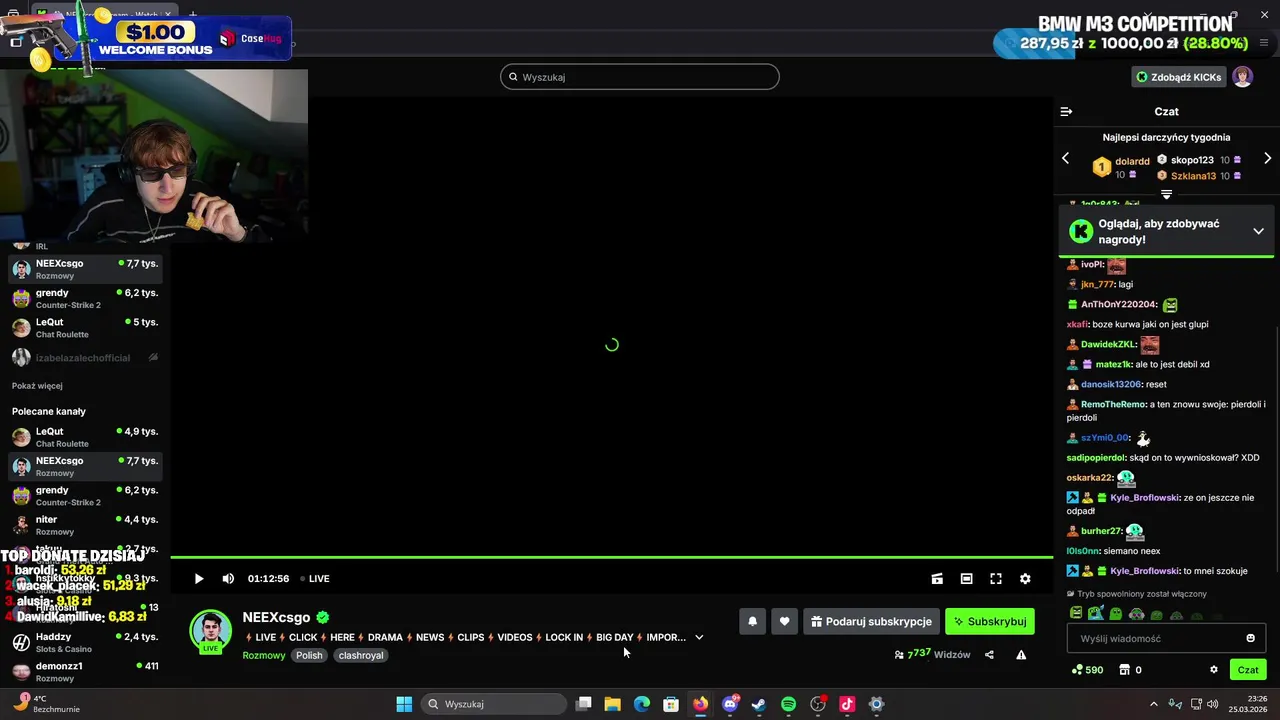Open Steam from the taskbar
This screenshot has width=1280, height=720.
759,704
